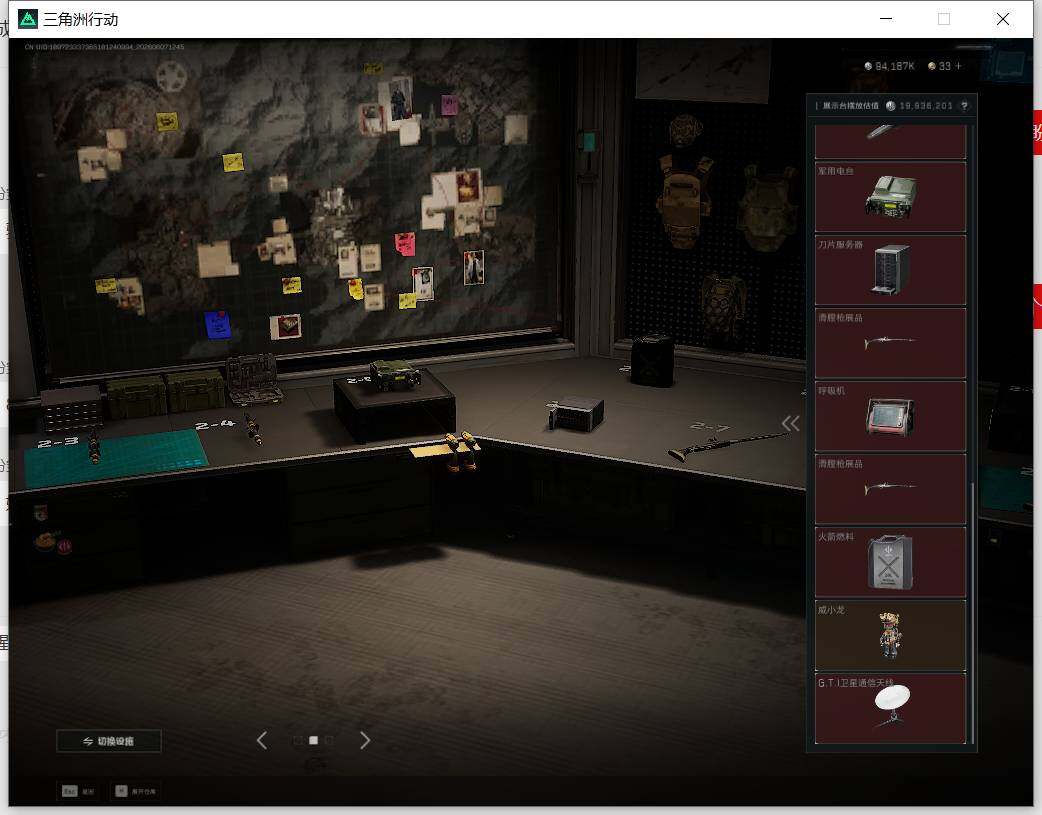The image size is (1042, 815).
Task: Click the black fuel canister on the desk
Action: [x=652, y=361]
